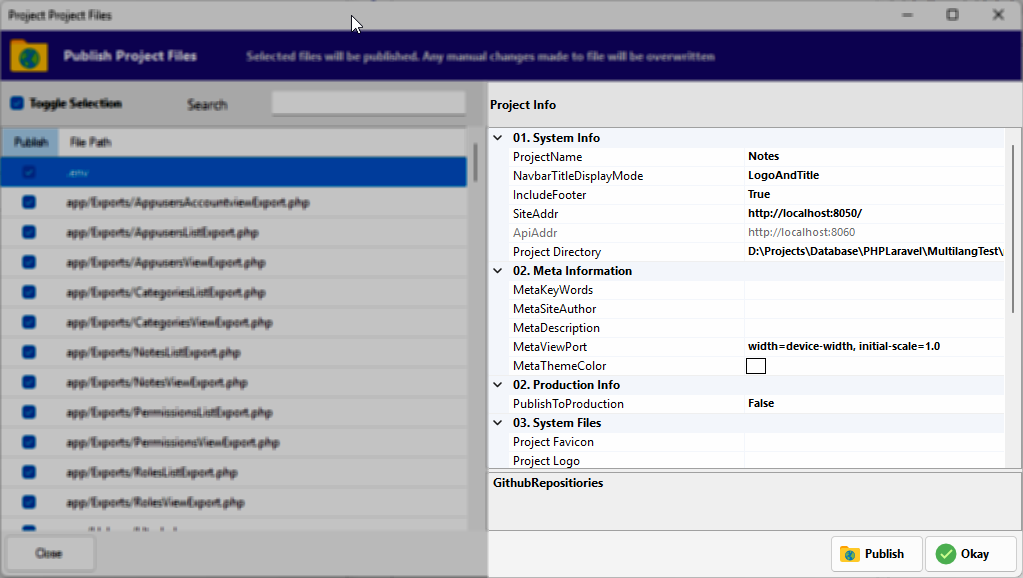Click the ApiAddr value http://localhost:8060

[x=801, y=232]
